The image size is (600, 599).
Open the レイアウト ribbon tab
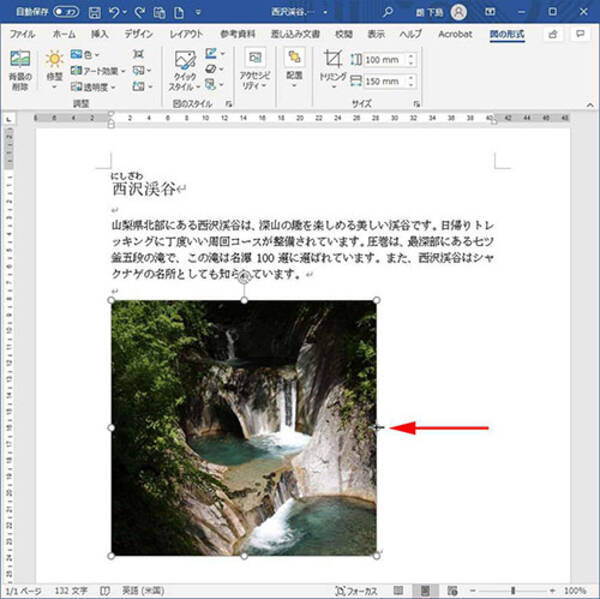[x=186, y=33]
